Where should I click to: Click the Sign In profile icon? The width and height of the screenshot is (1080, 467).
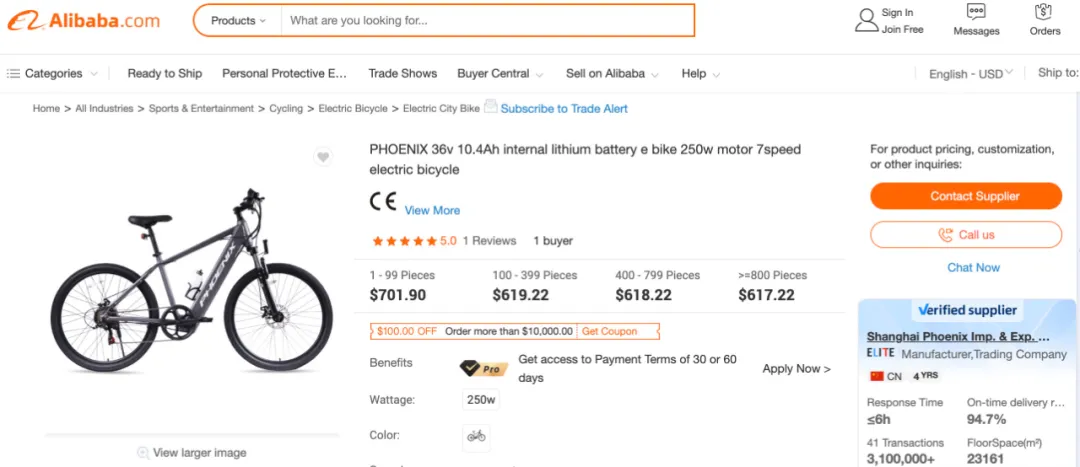(x=866, y=21)
